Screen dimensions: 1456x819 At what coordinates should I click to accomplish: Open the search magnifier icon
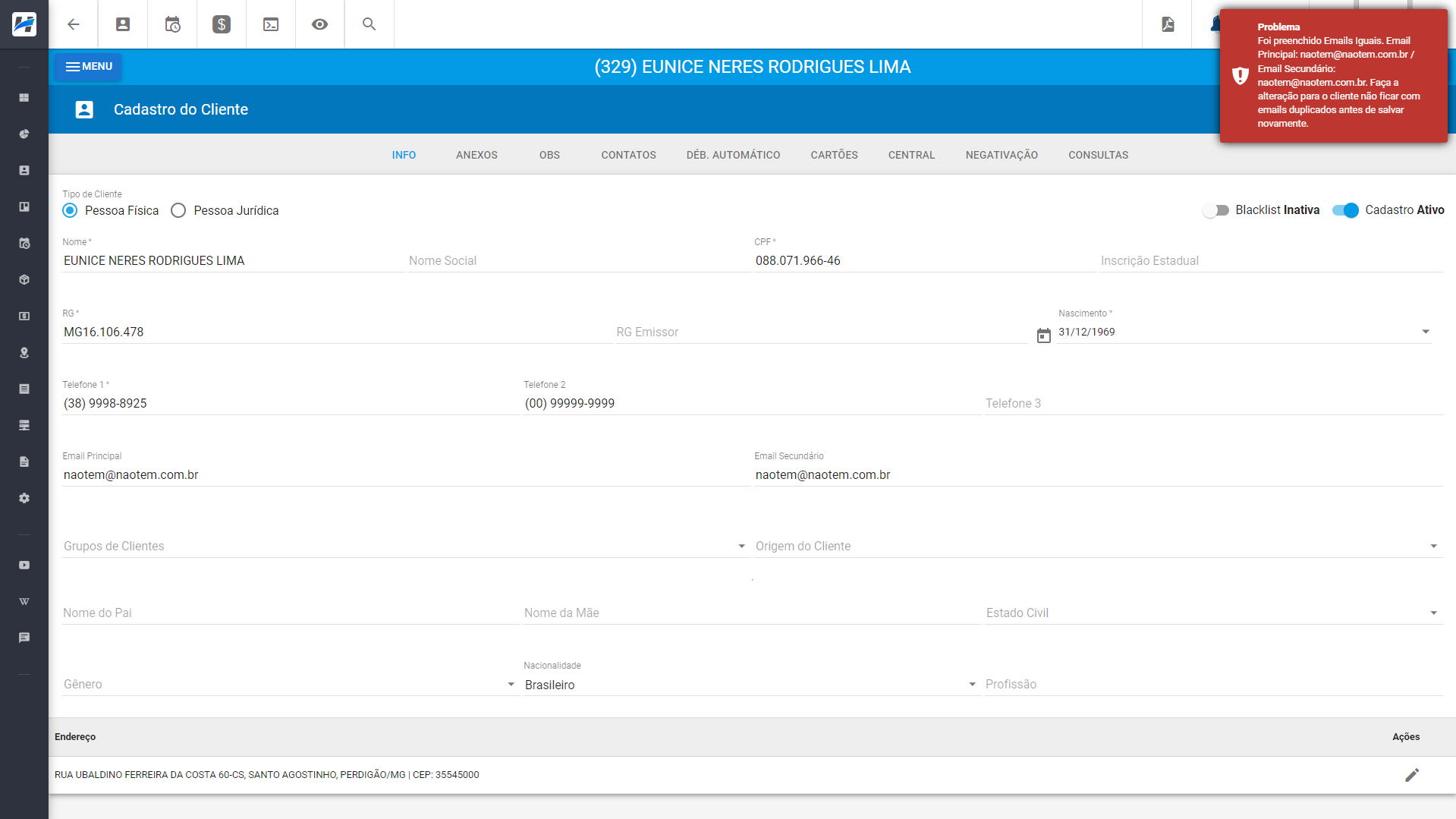click(370, 24)
